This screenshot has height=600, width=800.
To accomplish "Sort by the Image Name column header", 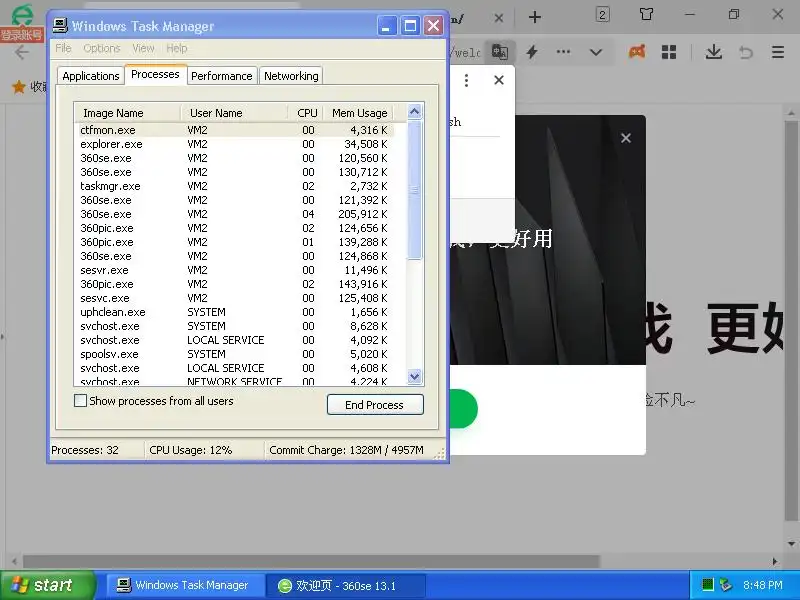I will 128,113.
